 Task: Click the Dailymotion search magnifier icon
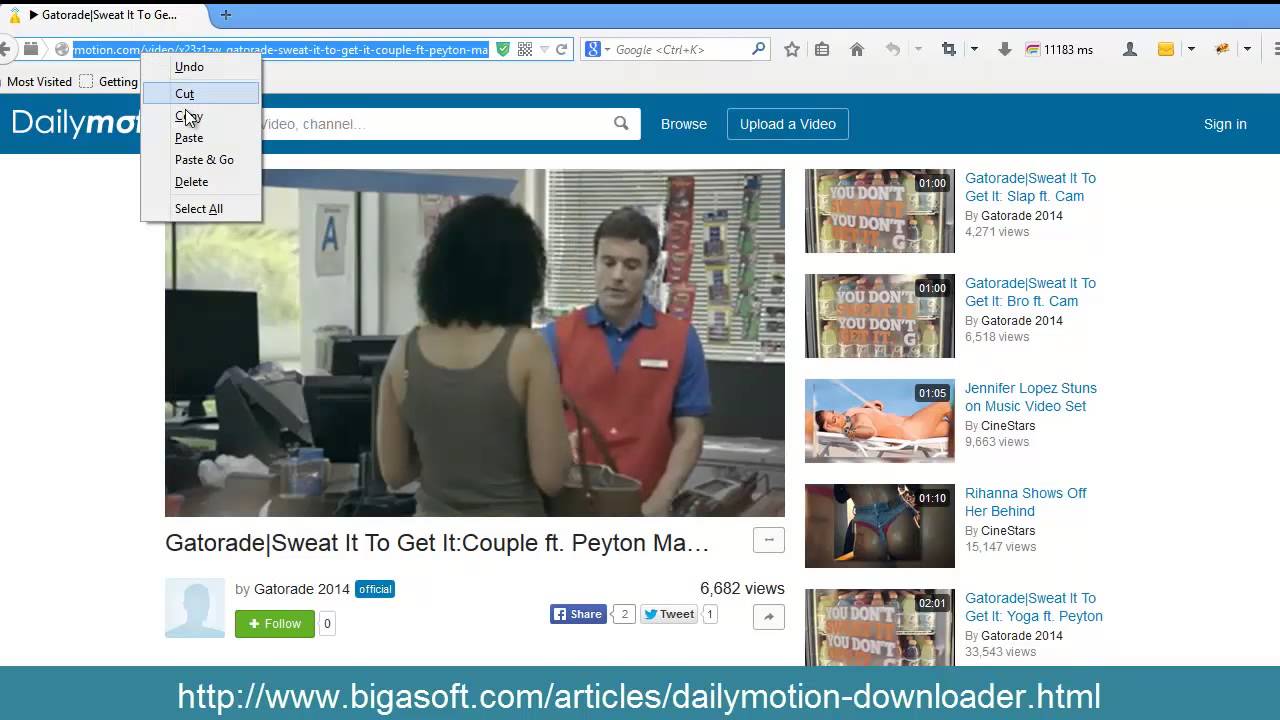point(621,124)
